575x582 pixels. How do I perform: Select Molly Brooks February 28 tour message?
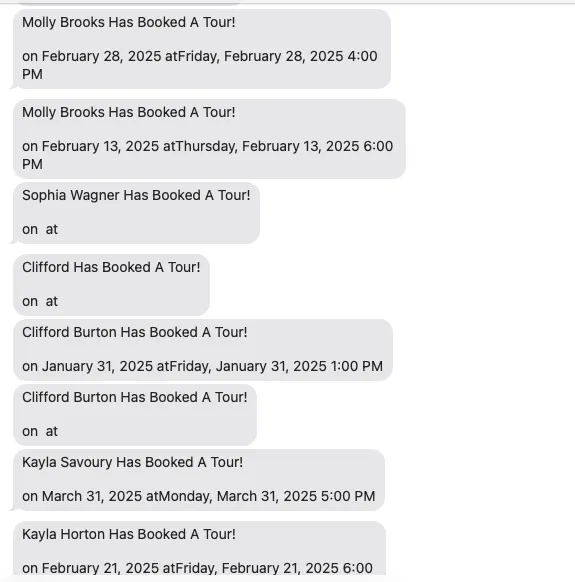click(x=202, y=49)
